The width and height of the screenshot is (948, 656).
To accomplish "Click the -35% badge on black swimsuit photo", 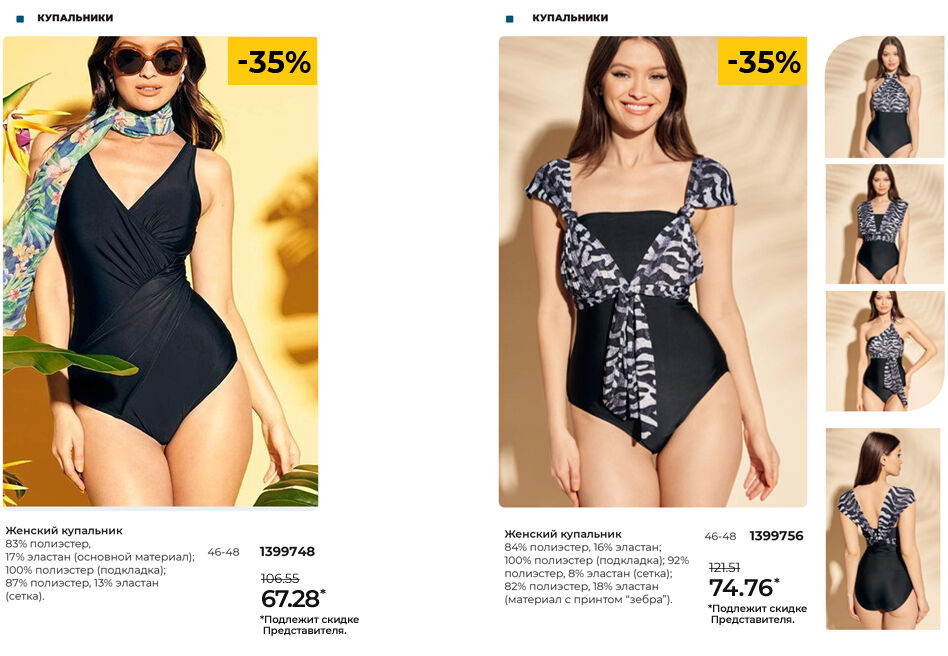I will click(273, 61).
